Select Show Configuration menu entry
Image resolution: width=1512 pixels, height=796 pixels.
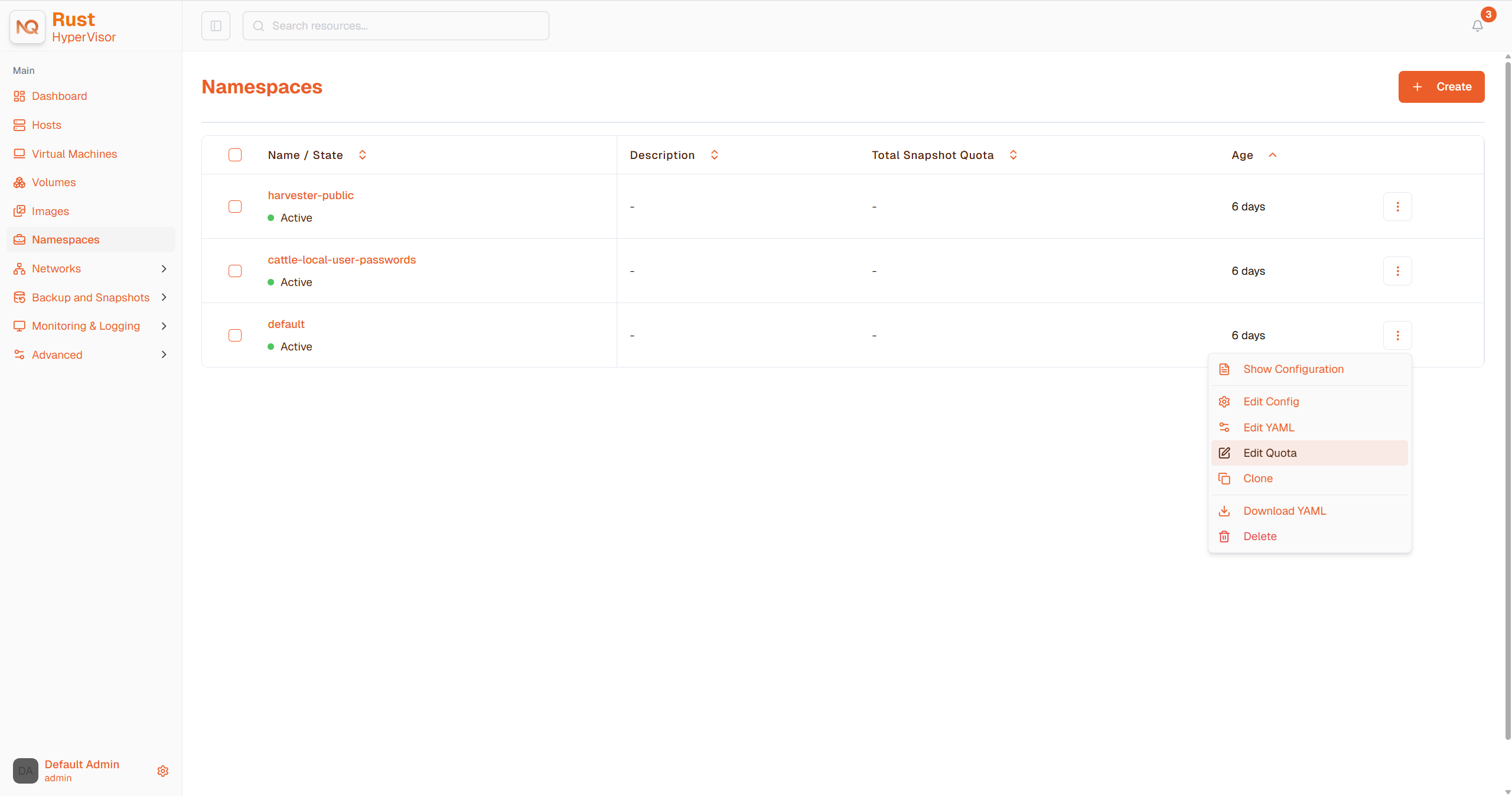pos(1309,369)
